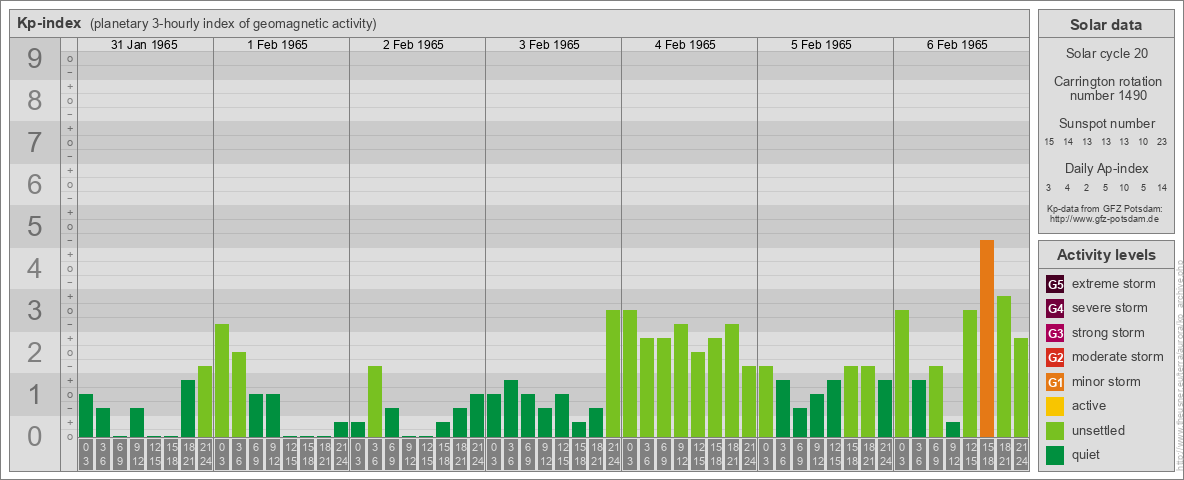
Task: Click the Sunspot number label
Action: point(1106,124)
